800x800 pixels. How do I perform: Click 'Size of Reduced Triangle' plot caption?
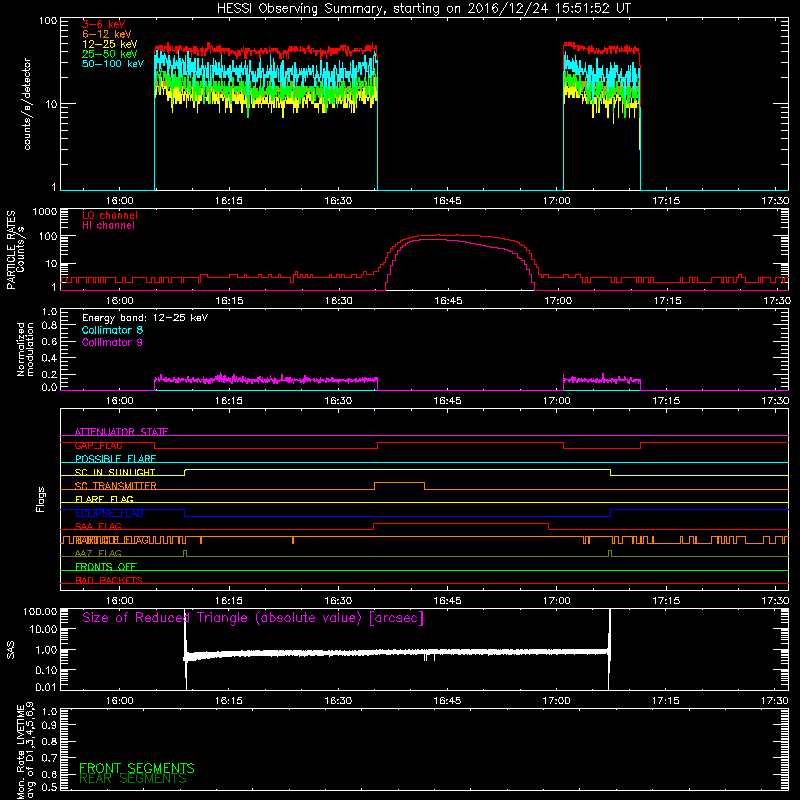(253, 618)
